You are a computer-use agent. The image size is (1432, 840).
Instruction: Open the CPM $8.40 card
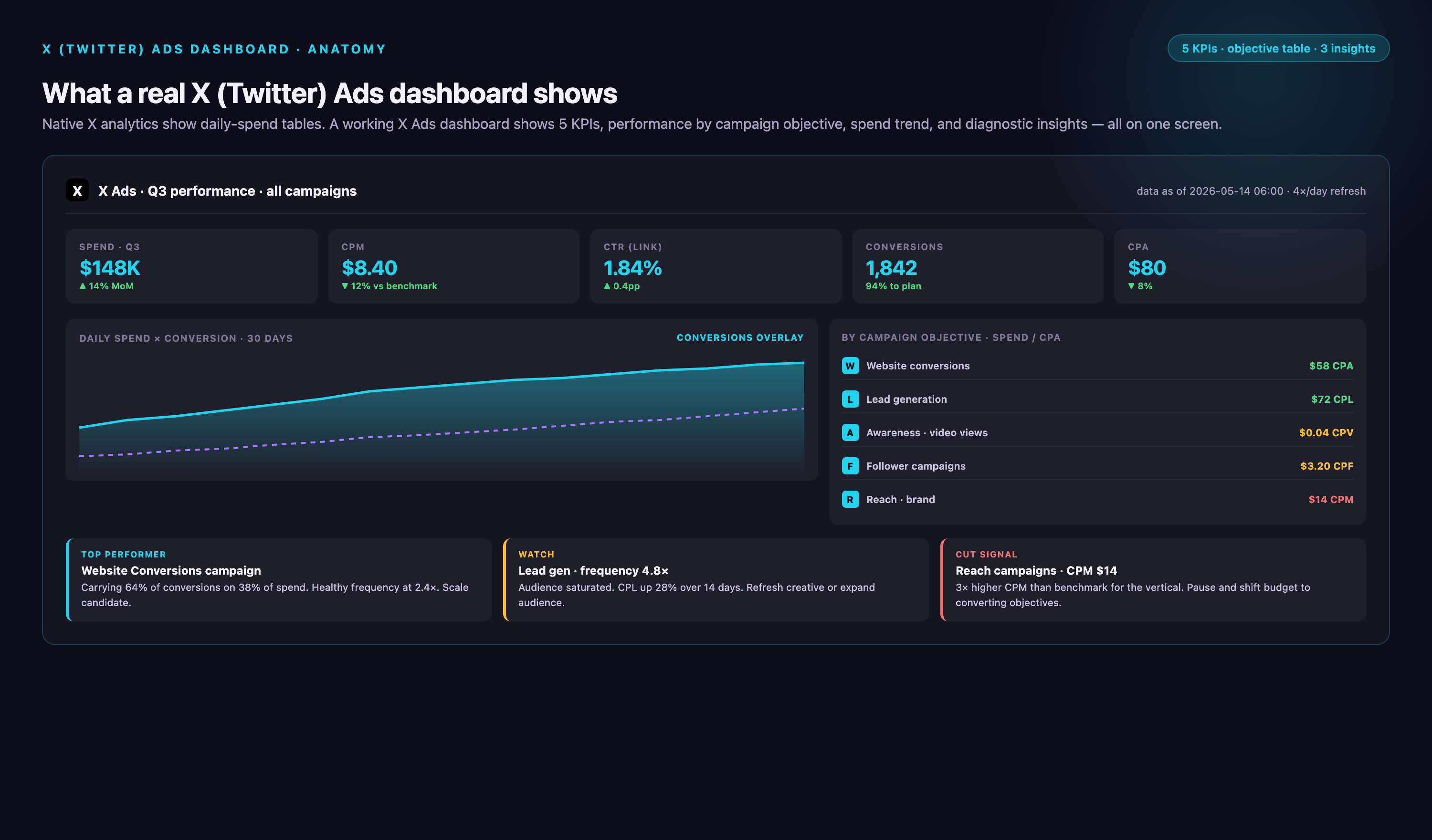453,266
